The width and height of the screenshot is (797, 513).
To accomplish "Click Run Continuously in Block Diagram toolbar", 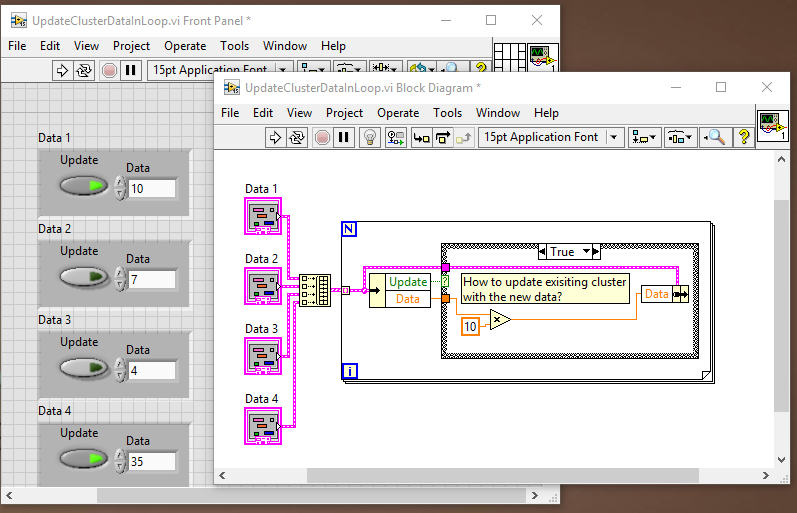I will 297,137.
